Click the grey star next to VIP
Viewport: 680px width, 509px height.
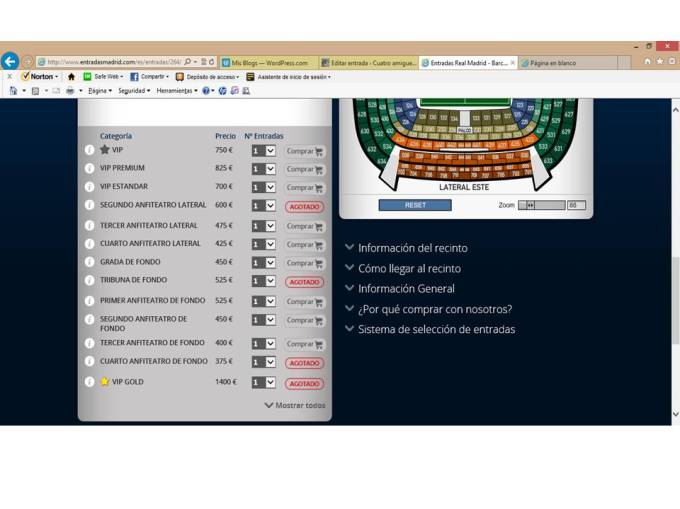[105, 150]
